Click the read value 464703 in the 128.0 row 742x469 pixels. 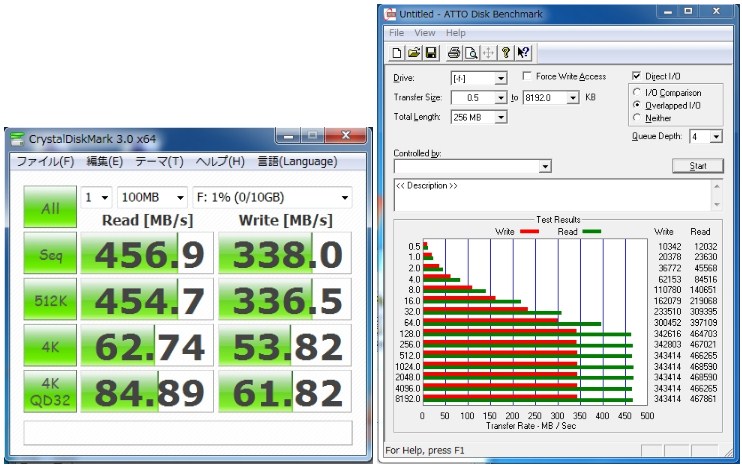pyautogui.click(x=703, y=334)
